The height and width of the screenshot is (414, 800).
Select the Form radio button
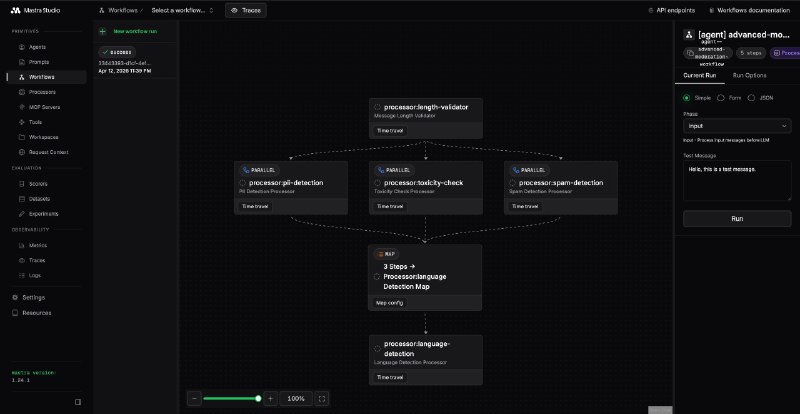pyautogui.click(x=721, y=98)
